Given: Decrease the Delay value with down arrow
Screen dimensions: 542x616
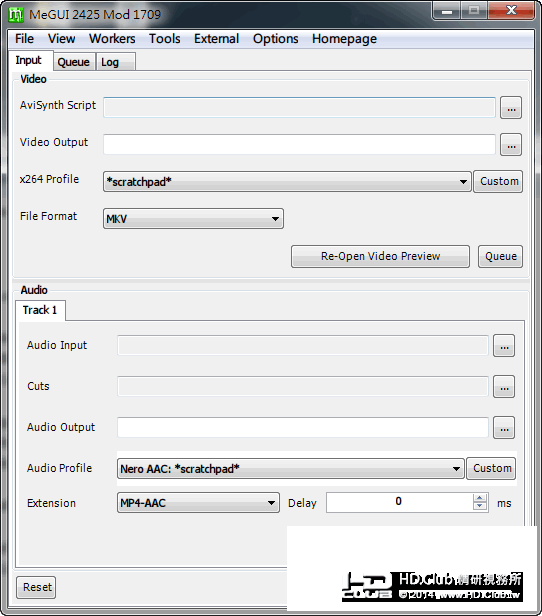Looking at the screenshot, I should click(479, 506).
